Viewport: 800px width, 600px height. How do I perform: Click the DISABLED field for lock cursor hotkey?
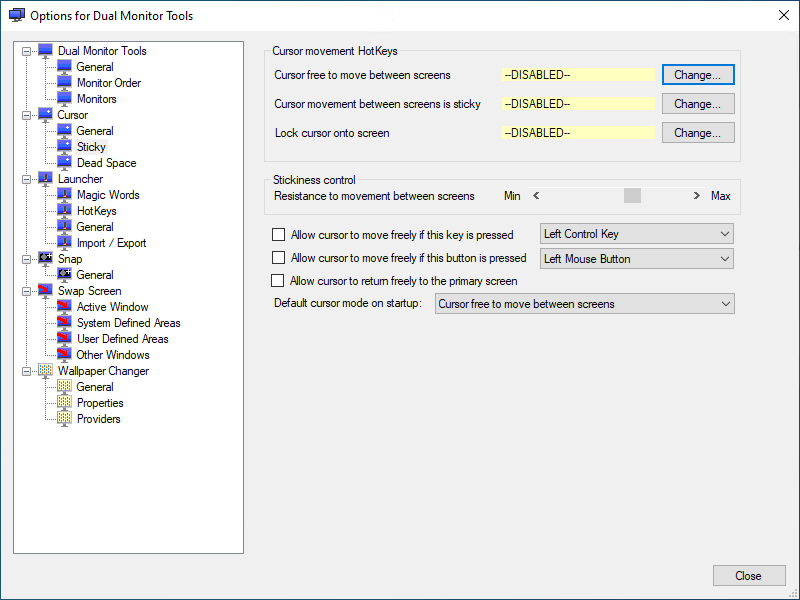pyautogui.click(x=578, y=133)
